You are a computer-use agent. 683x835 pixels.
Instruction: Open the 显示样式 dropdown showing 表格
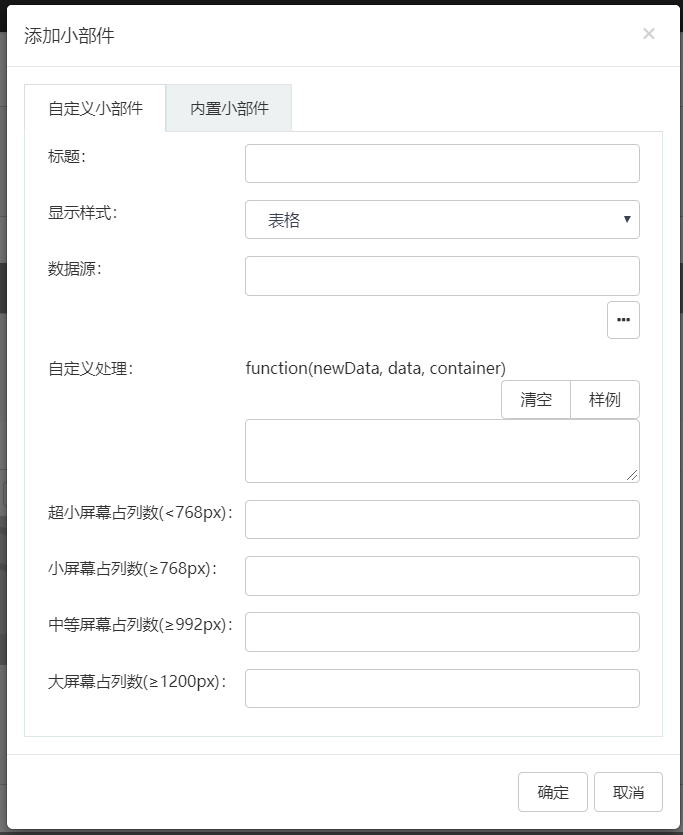pyautogui.click(x=442, y=220)
